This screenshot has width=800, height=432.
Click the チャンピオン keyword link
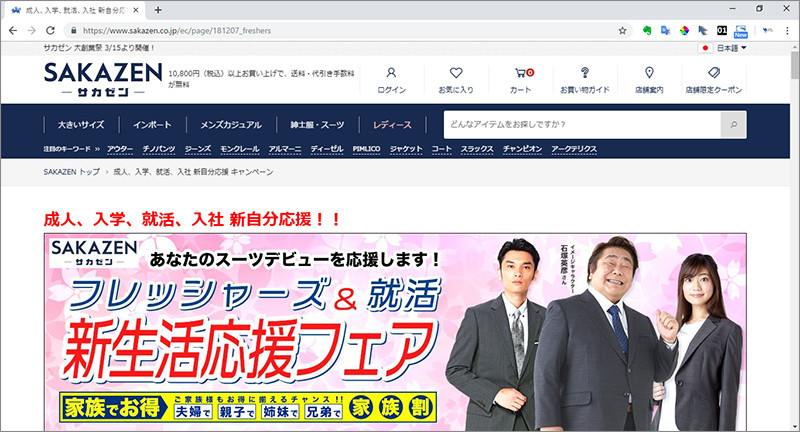pyautogui.click(x=522, y=149)
